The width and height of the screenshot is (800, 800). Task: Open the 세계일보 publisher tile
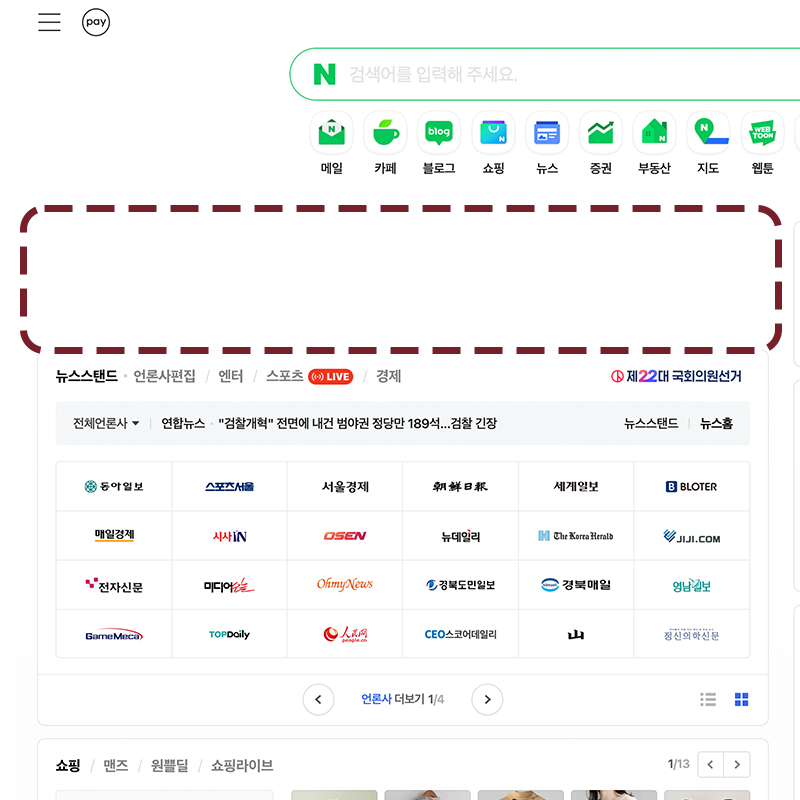576,486
